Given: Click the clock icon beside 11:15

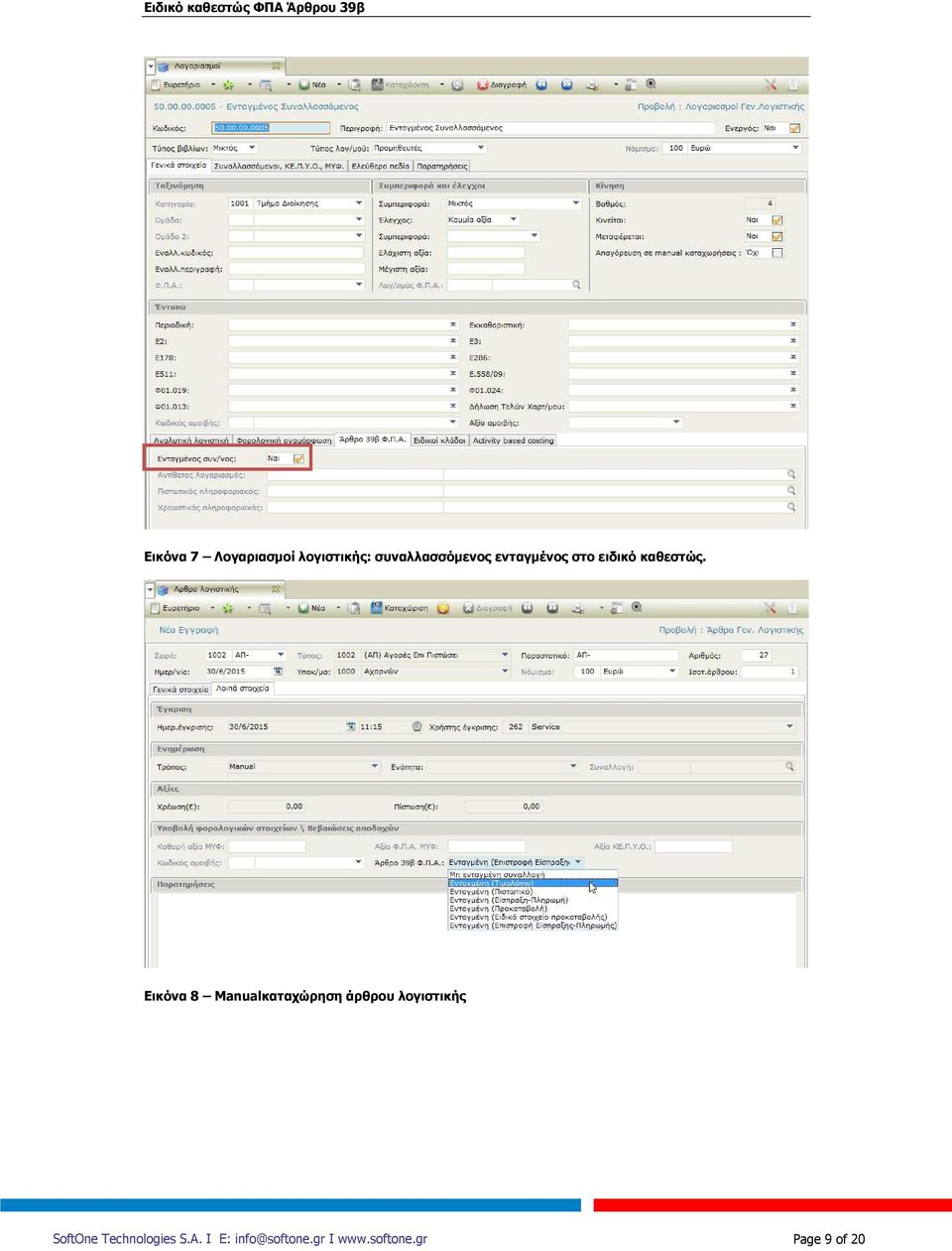Looking at the screenshot, I should 416,727.
